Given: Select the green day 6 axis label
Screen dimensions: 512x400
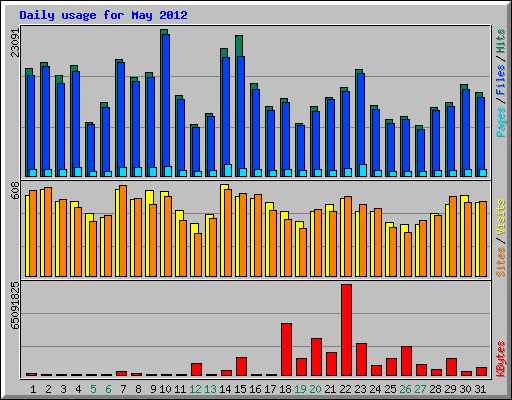Looking at the screenshot, I should [x=108, y=389].
